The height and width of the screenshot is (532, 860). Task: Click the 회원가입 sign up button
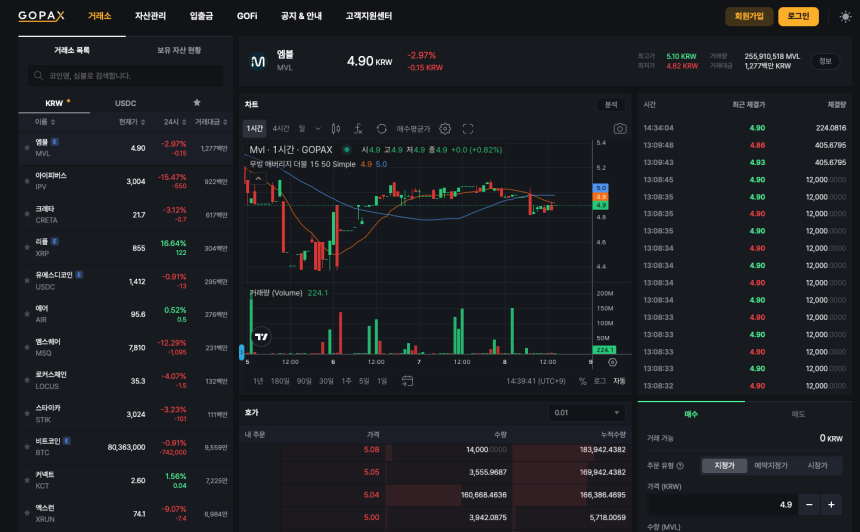coord(749,16)
